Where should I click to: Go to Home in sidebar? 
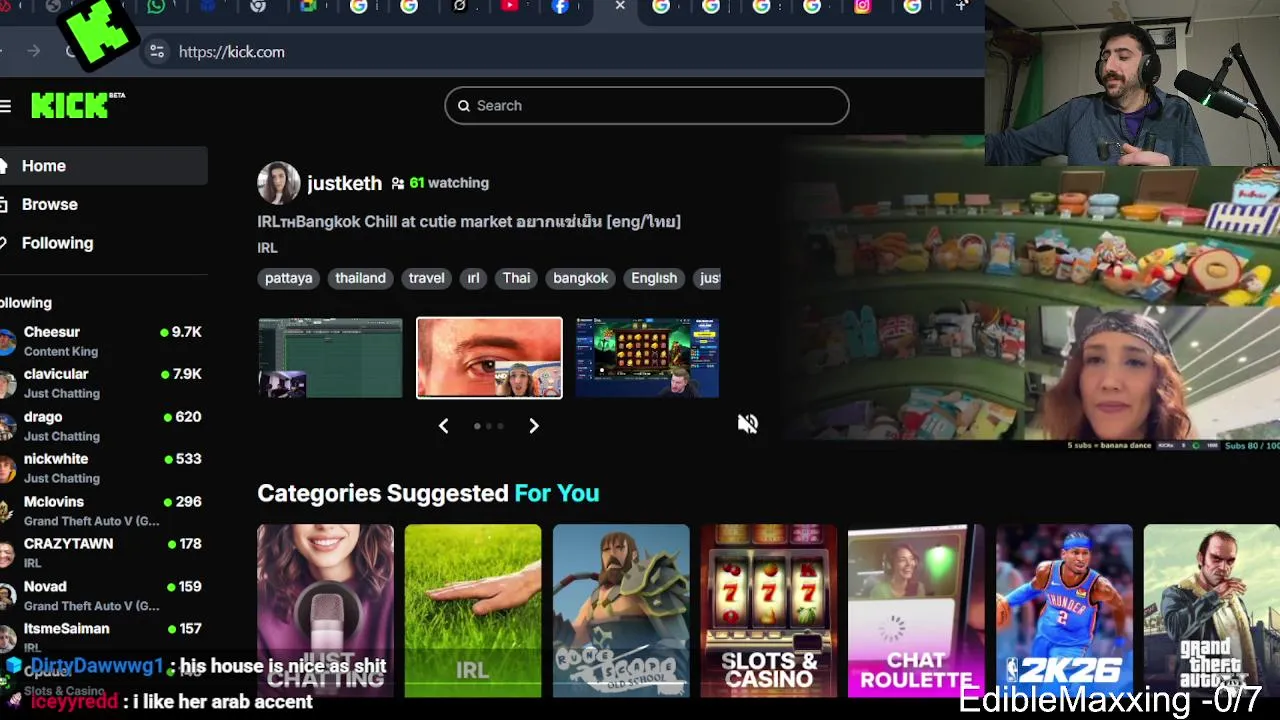[x=104, y=166]
